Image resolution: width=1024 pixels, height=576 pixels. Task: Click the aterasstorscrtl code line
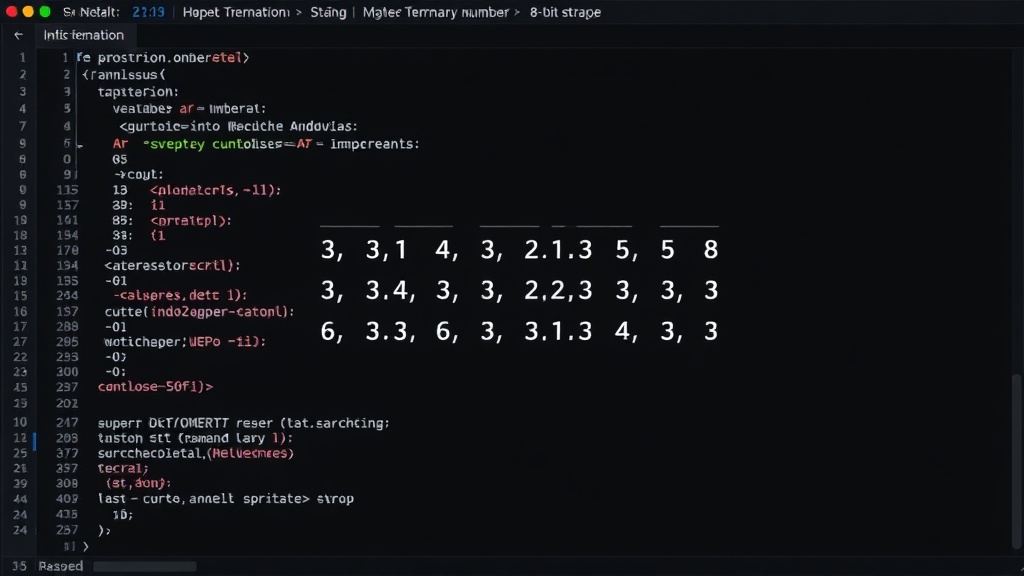coord(172,265)
